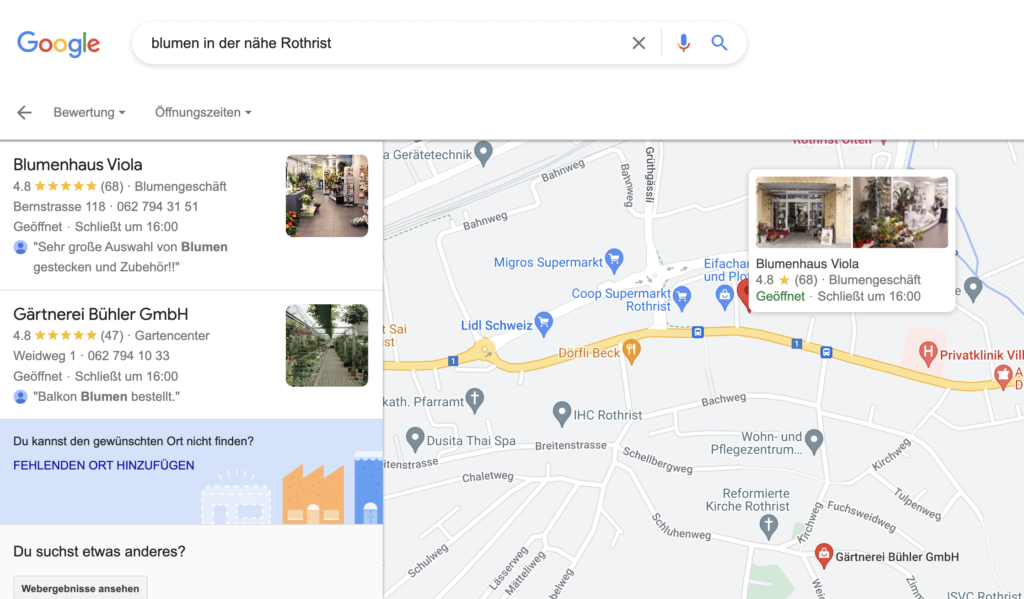
Task: Select the Eifachar shopping bag pin
Action: [x=724, y=298]
